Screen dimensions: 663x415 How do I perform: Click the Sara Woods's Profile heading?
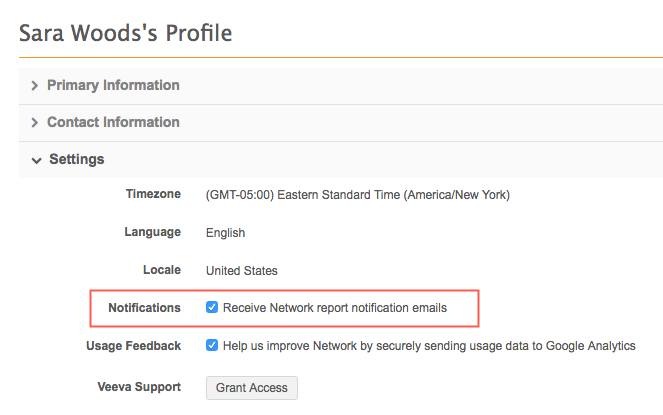(x=126, y=33)
